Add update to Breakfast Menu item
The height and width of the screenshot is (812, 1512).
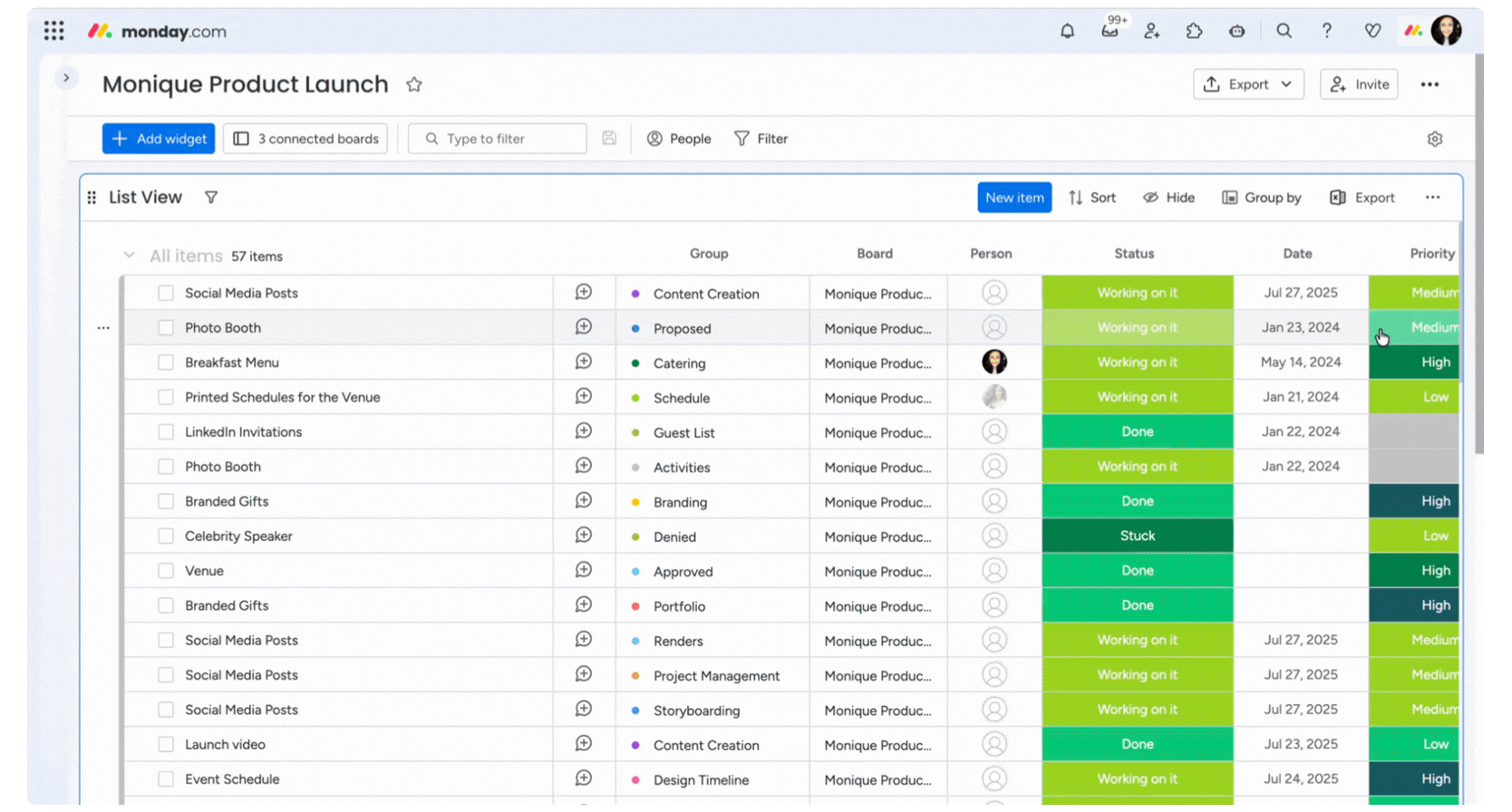[584, 362]
